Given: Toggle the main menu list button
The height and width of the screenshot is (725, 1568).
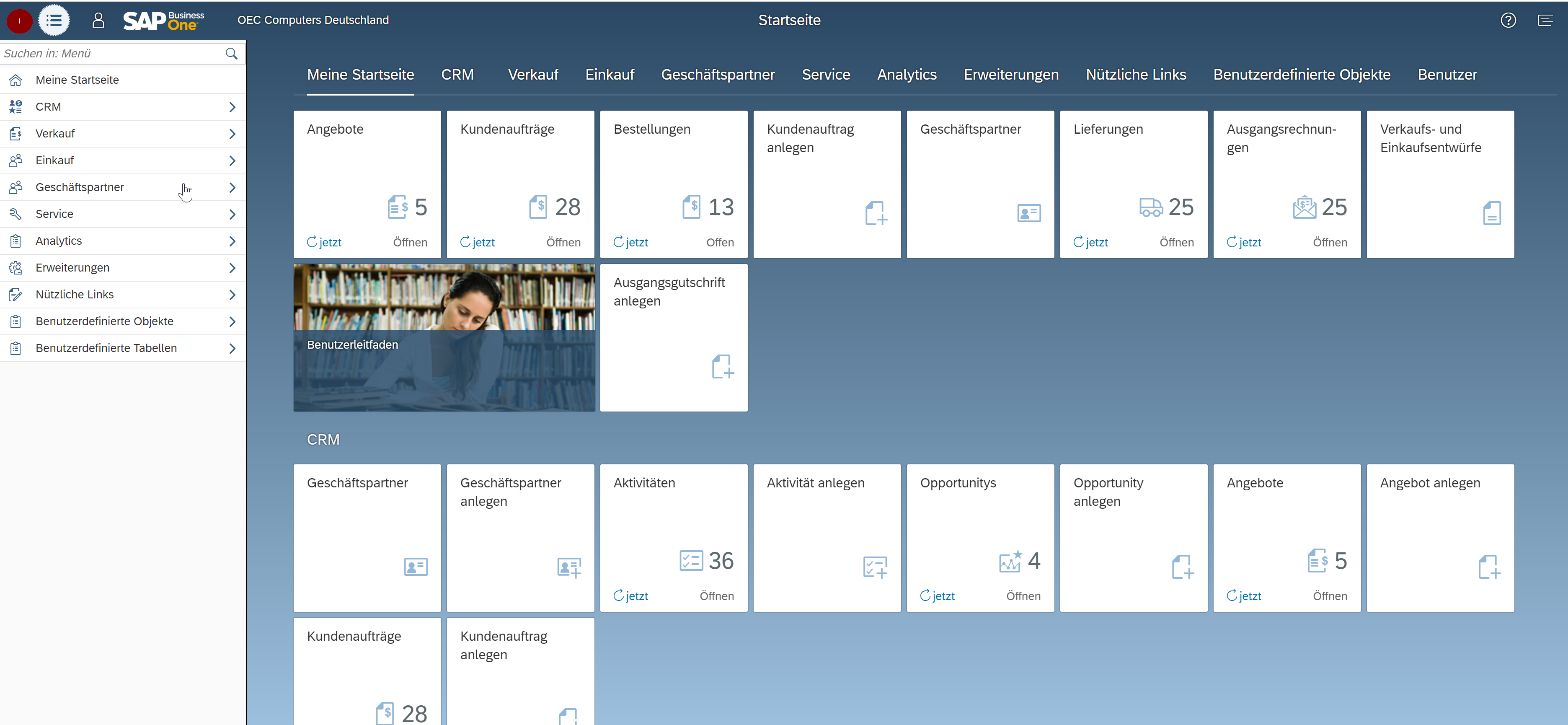Looking at the screenshot, I should (x=54, y=21).
